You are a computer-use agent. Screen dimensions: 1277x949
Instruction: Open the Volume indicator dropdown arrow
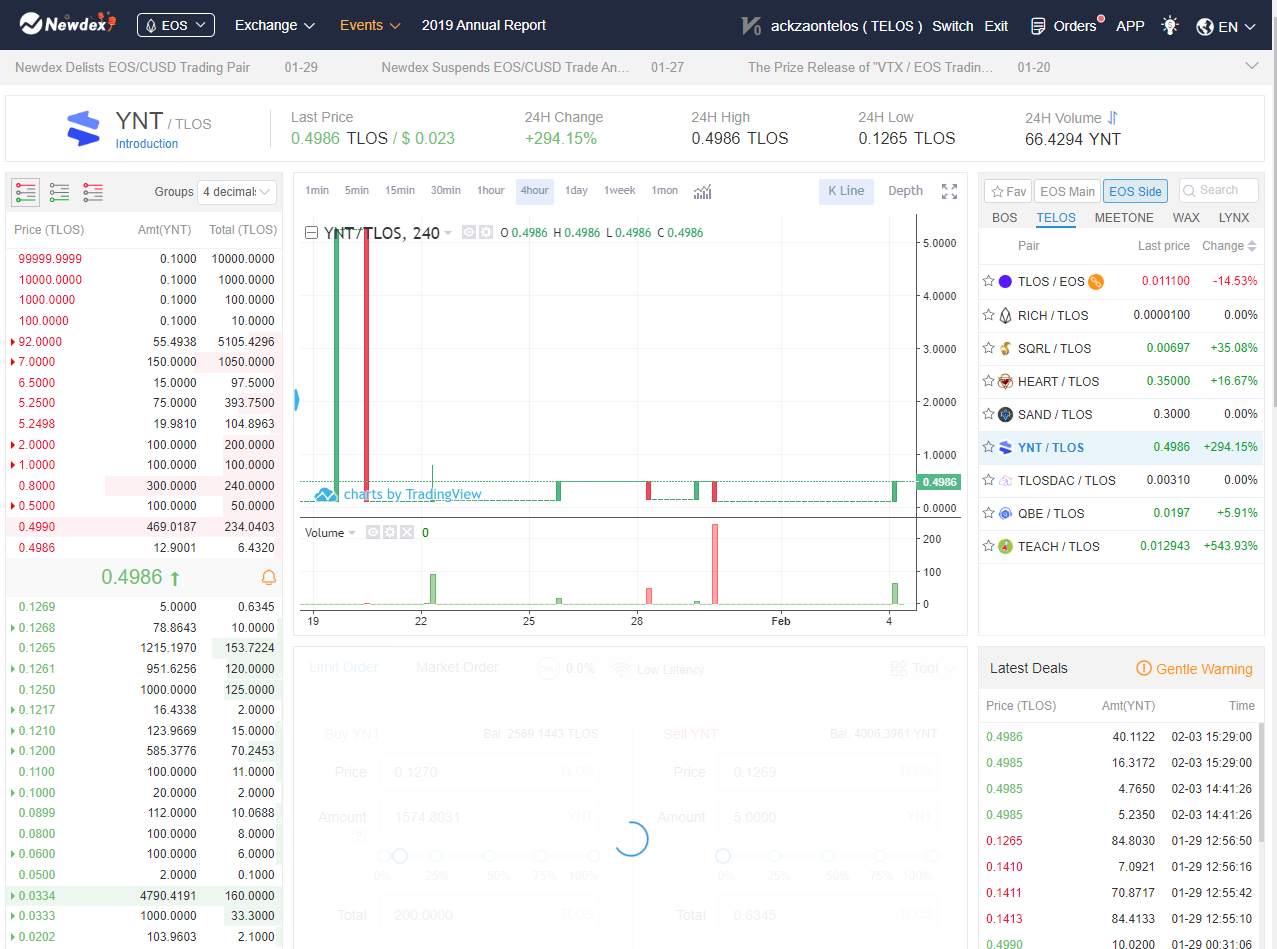coord(351,533)
